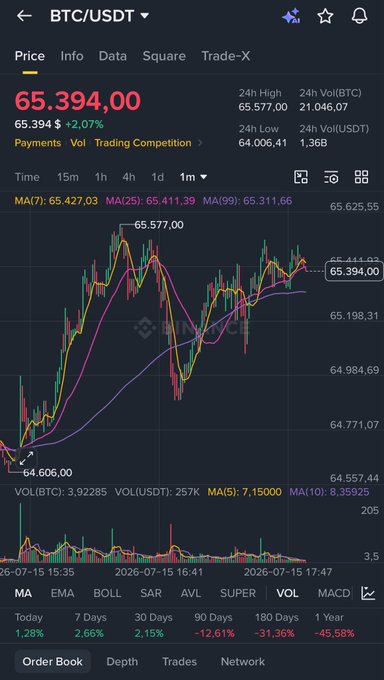The height and width of the screenshot is (680, 384).
Task: Click the 7 Days 2,66% performance
Action: (x=91, y=625)
